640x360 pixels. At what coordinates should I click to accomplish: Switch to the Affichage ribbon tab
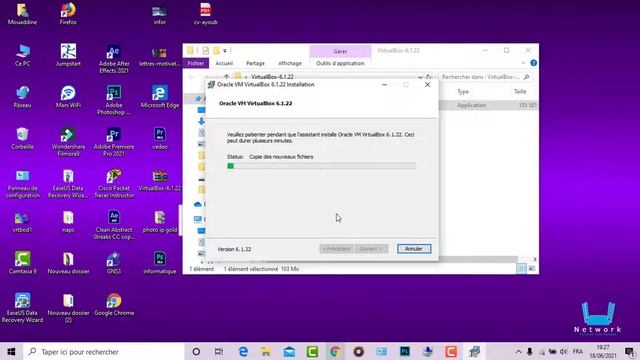coord(290,63)
